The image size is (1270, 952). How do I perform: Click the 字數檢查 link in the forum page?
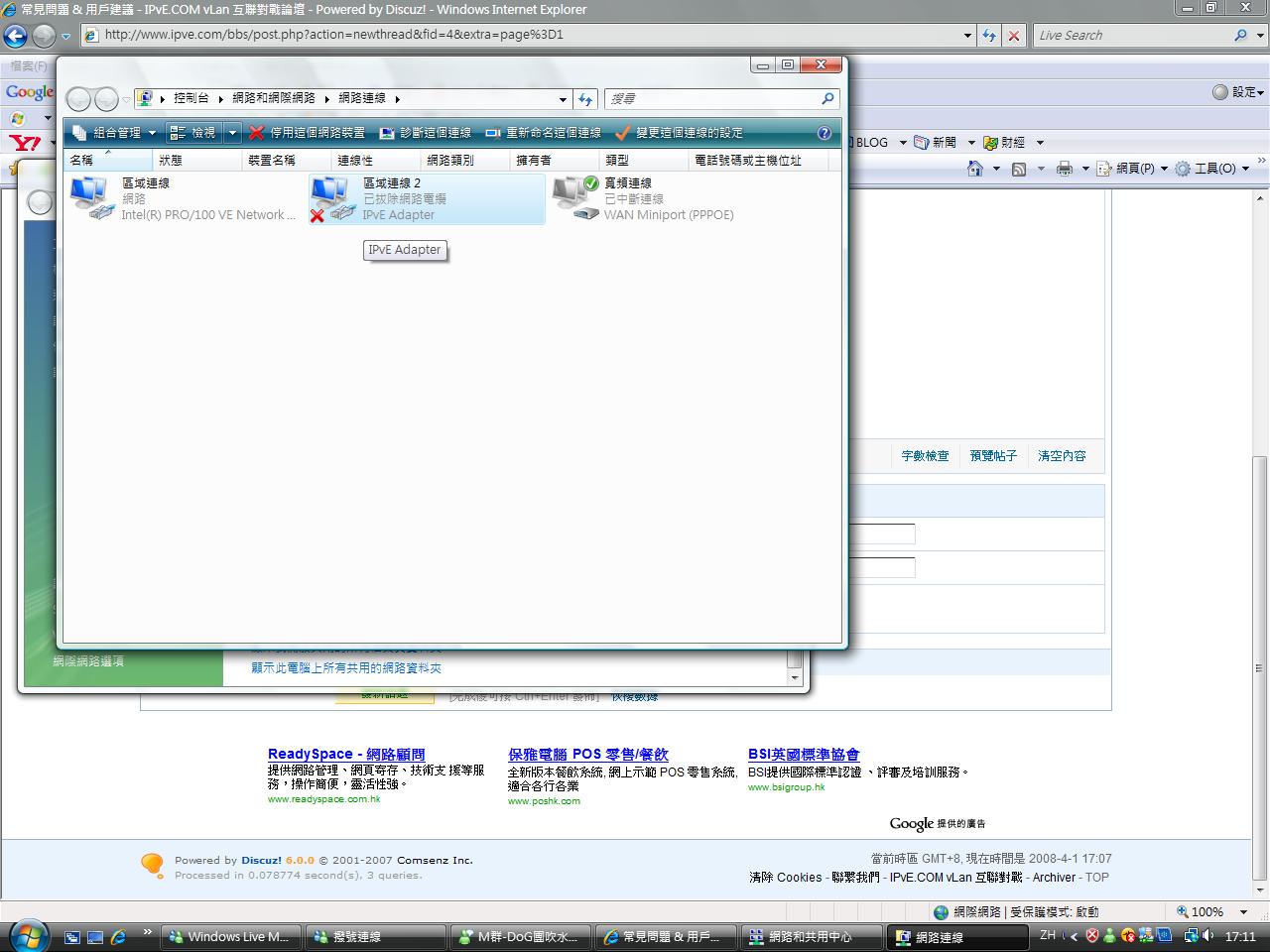tap(925, 456)
